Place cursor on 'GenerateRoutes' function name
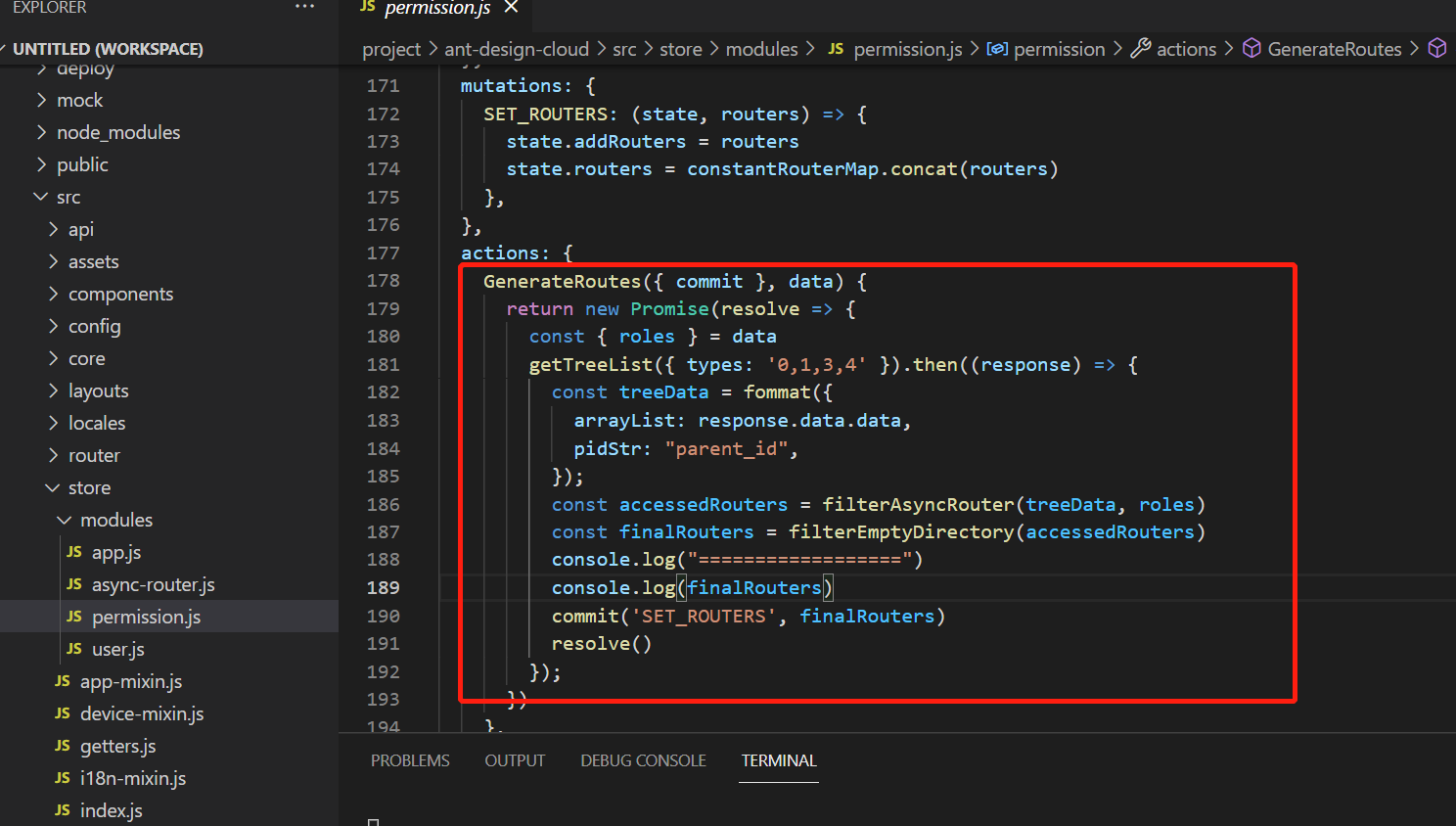Screen dimensions: 1456x826 tap(562, 281)
